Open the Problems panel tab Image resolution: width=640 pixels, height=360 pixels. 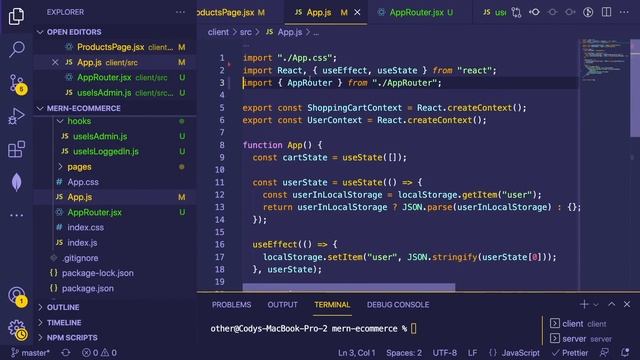[x=231, y=304]
